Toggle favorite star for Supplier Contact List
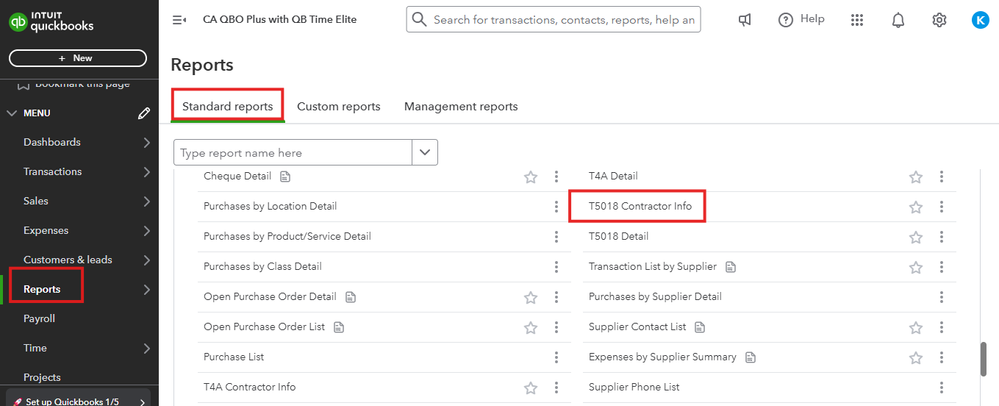This screenshot has height=406, width=999. point(915,327)
